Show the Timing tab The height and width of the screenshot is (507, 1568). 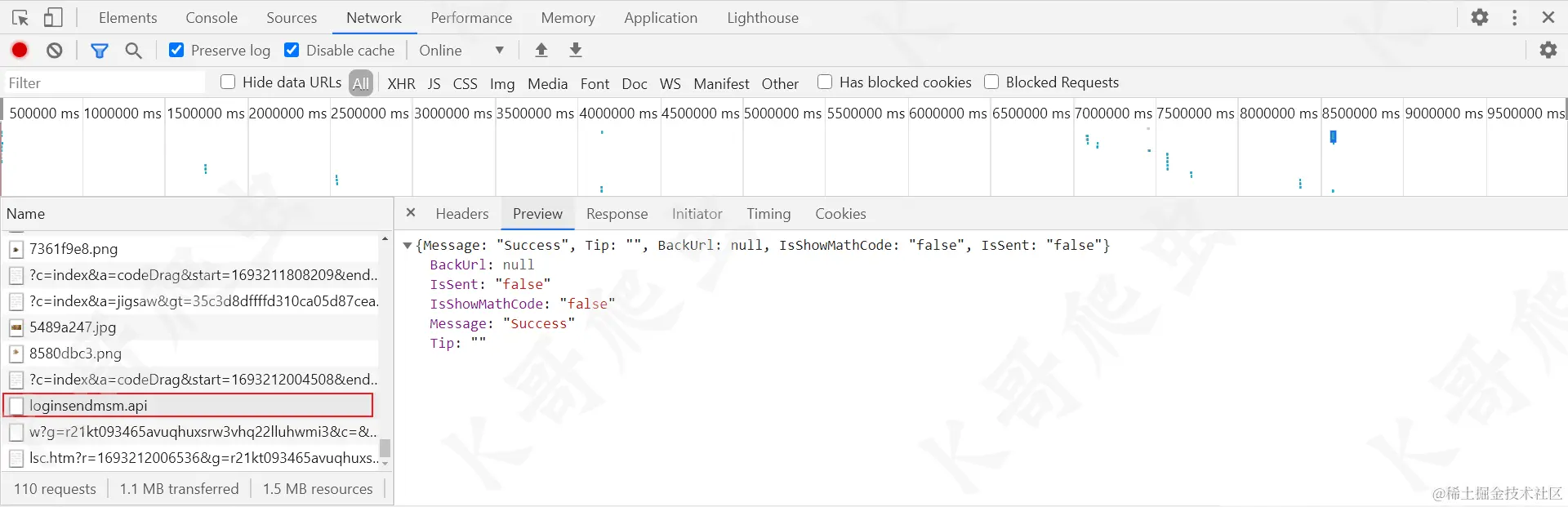point(768,214)
